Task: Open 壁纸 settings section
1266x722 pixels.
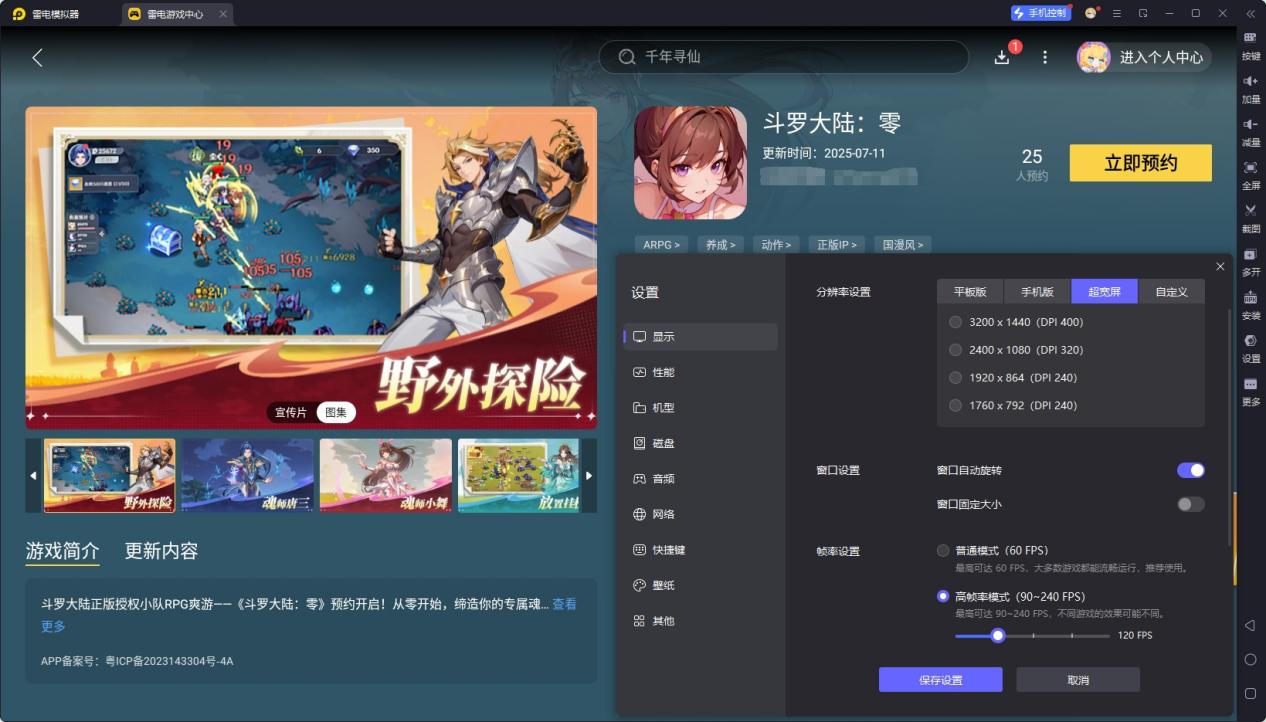Action: (700, 585)
